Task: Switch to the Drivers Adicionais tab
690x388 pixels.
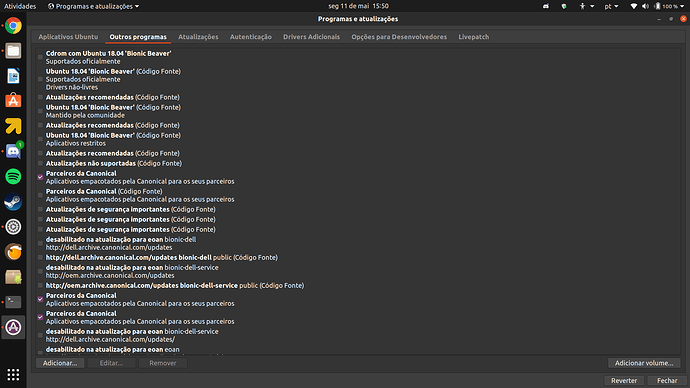Action: [311, 37]
